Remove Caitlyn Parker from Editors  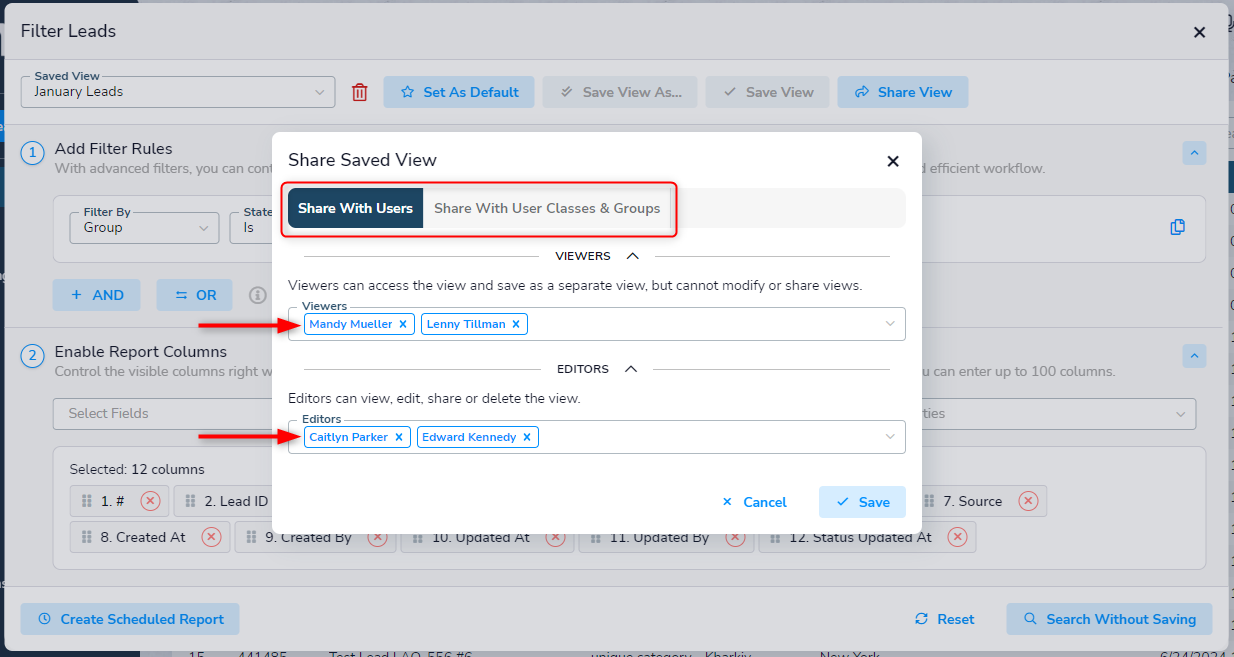399,437
